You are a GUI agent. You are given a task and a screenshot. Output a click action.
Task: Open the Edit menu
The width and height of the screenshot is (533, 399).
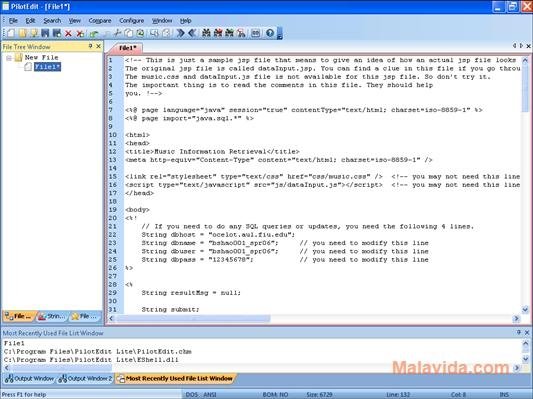click(30, 21)
